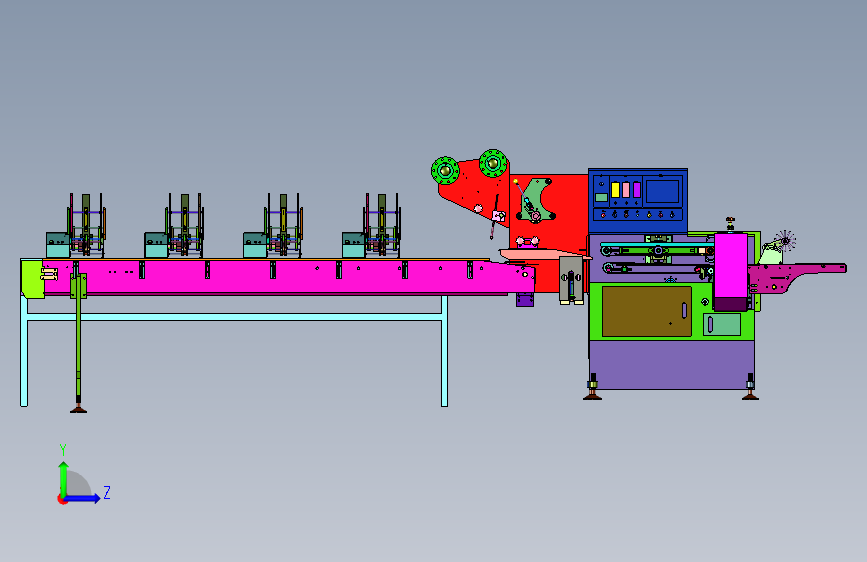867x562 pixels.
Task: Click the blue Z axis arrow of triad
Action: coord(83,498)
